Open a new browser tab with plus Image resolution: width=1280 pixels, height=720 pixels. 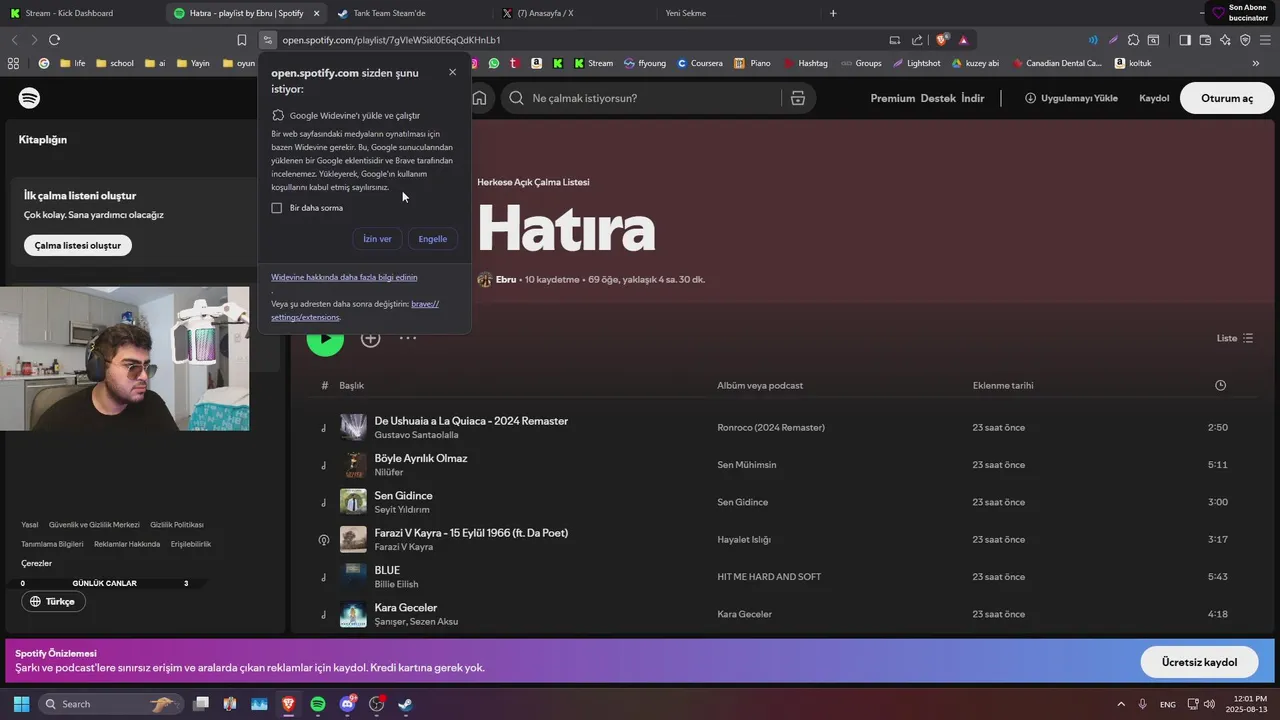833,13
